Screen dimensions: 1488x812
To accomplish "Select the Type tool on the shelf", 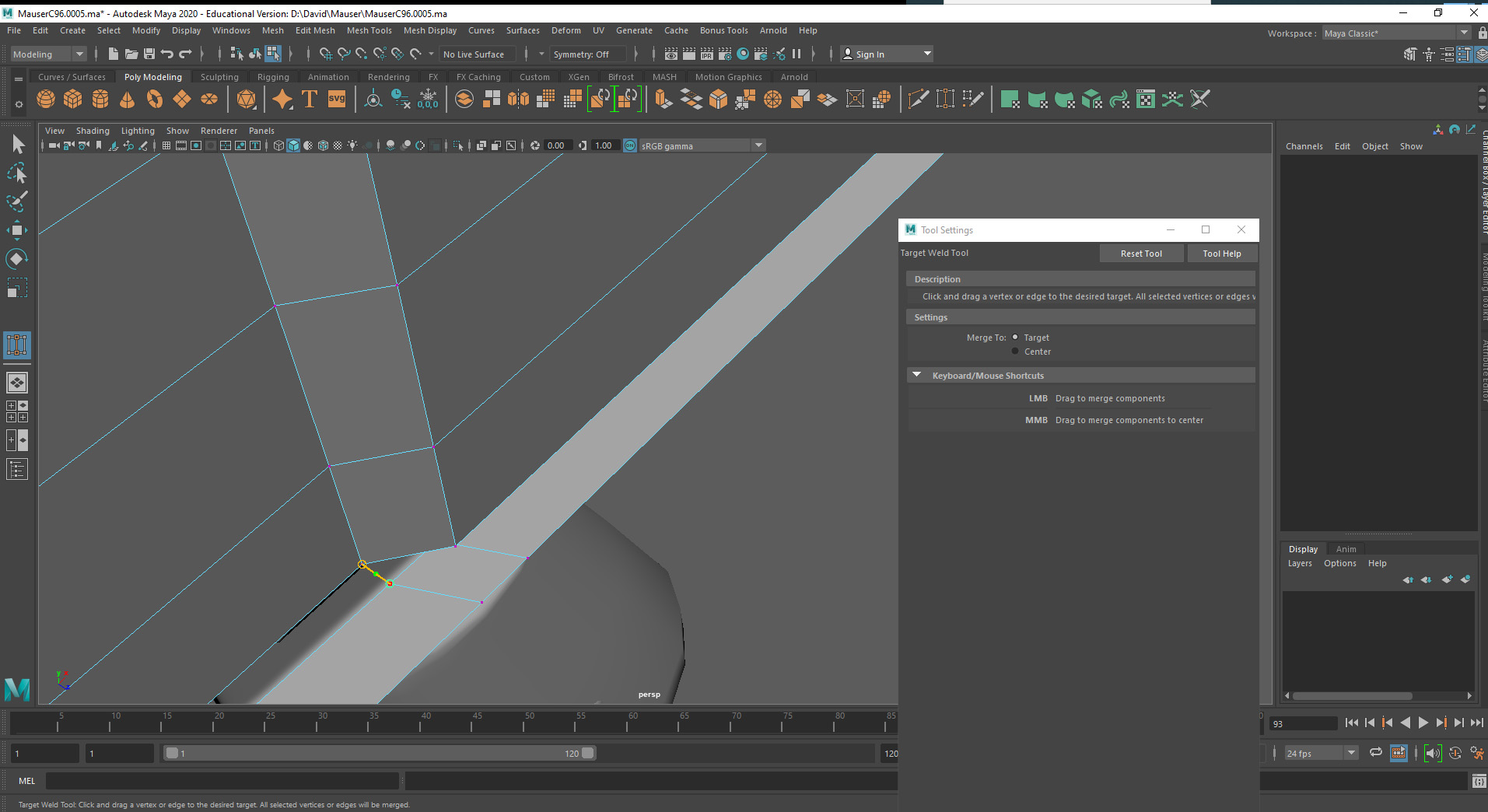I will tap(309, 99).
